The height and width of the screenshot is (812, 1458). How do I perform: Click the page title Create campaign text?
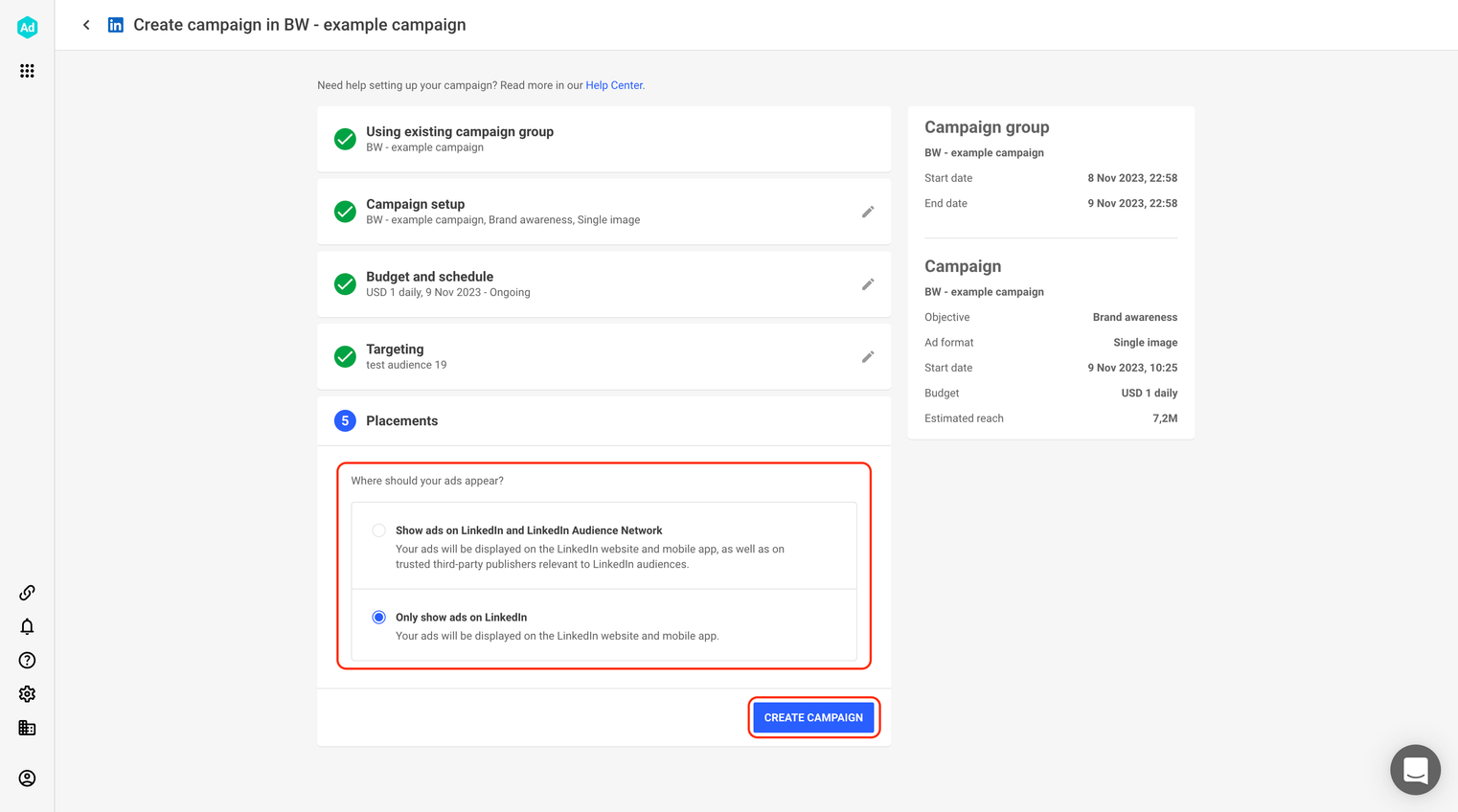point(300,25)
